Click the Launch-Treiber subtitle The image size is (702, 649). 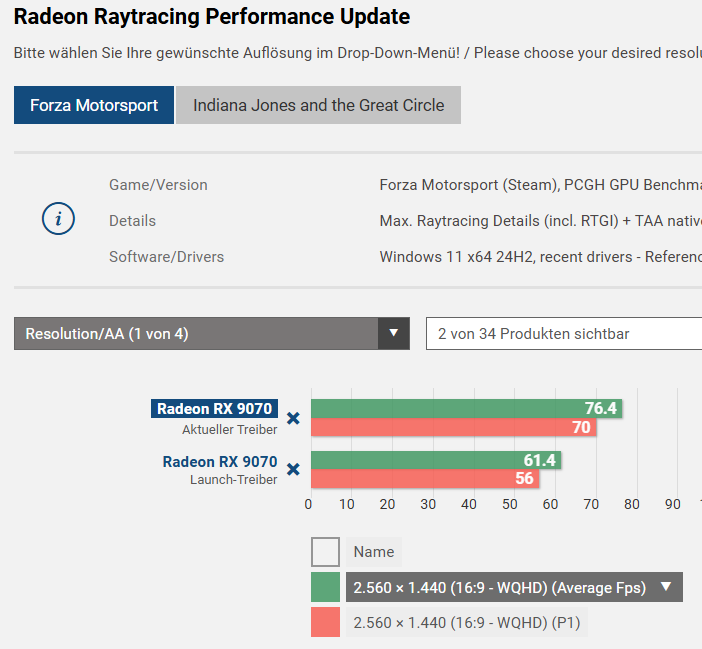[x=234, y=480]
